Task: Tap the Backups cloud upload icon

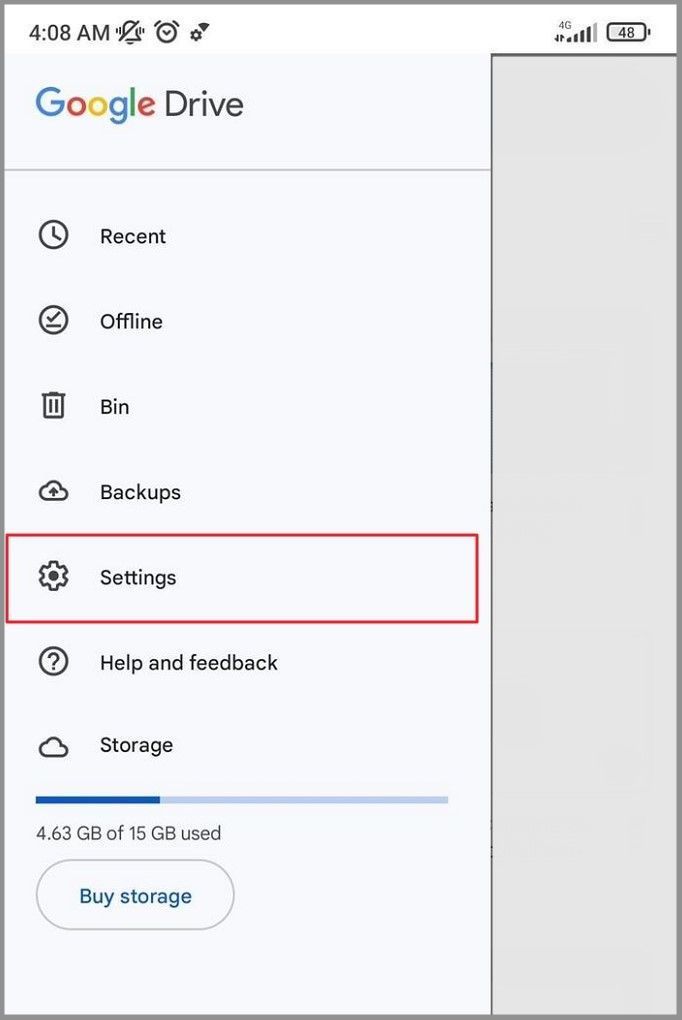Action: tap(53, 492)
